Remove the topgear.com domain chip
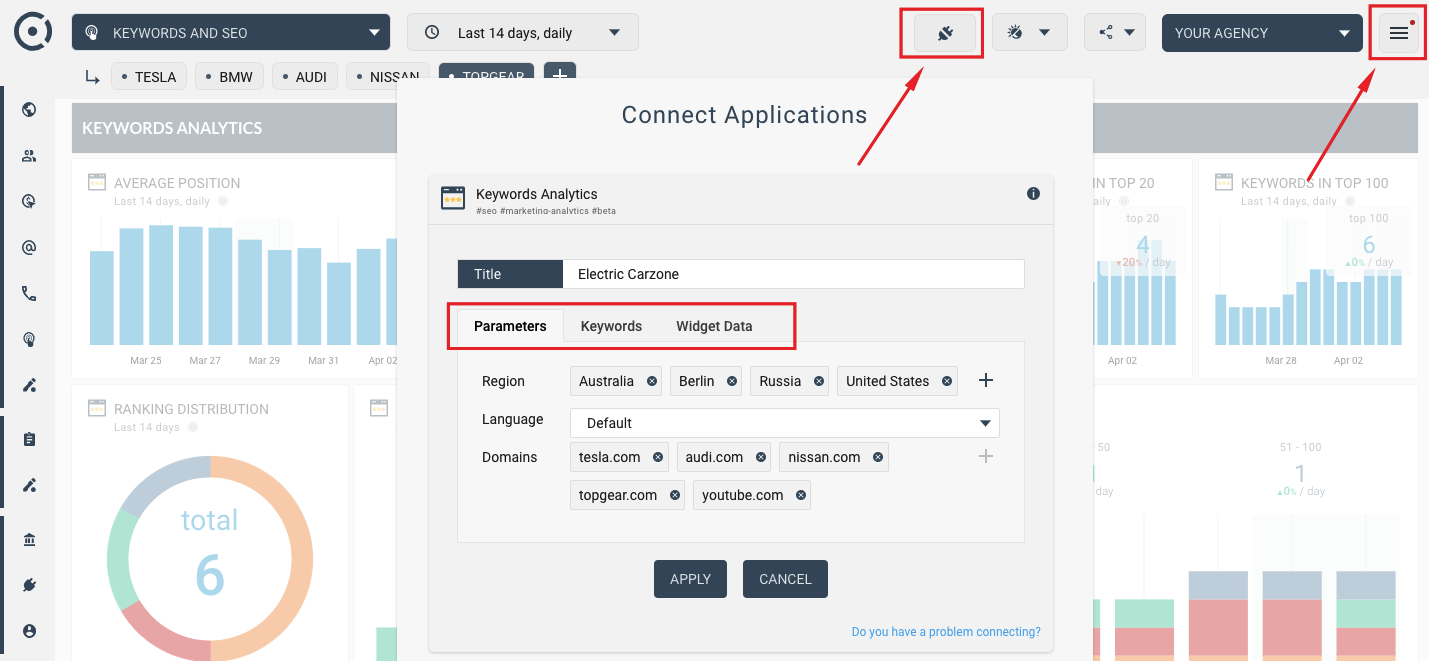1429x661 pixels. pos(675,495)
